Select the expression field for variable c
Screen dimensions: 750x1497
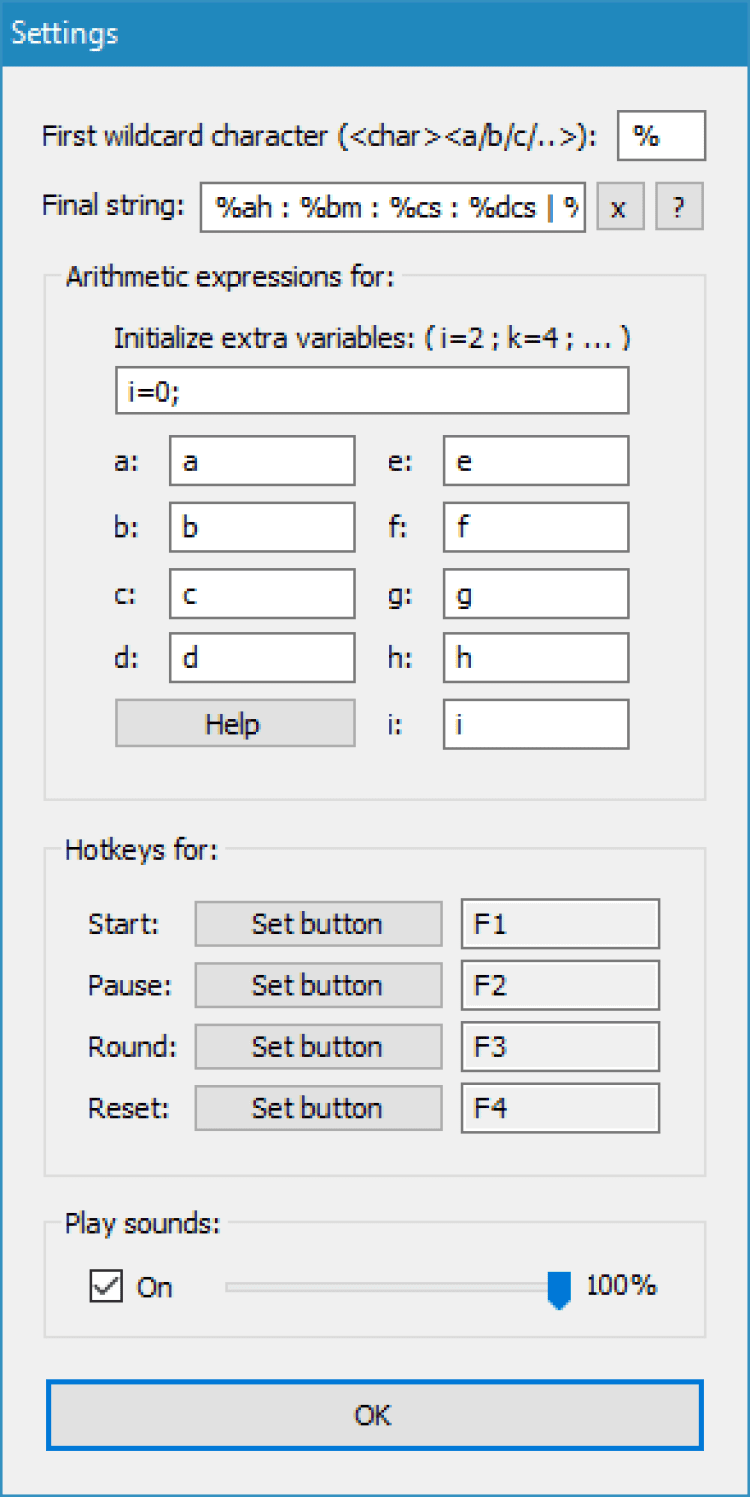tap(262, 595)
